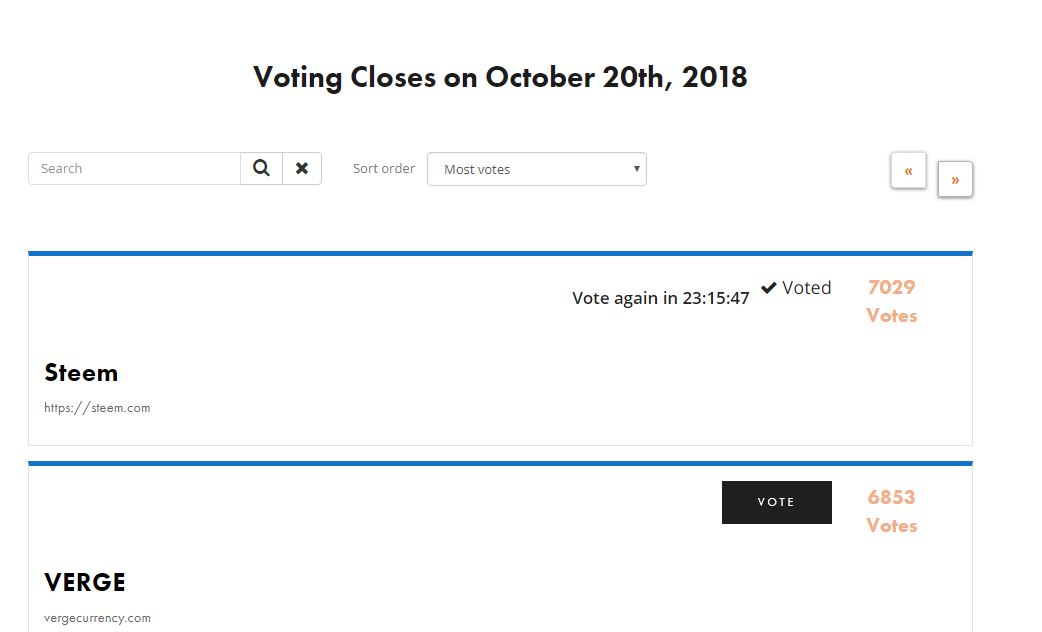
Task: Click the blue bar above Steem
Action: (x=500, y=254)
